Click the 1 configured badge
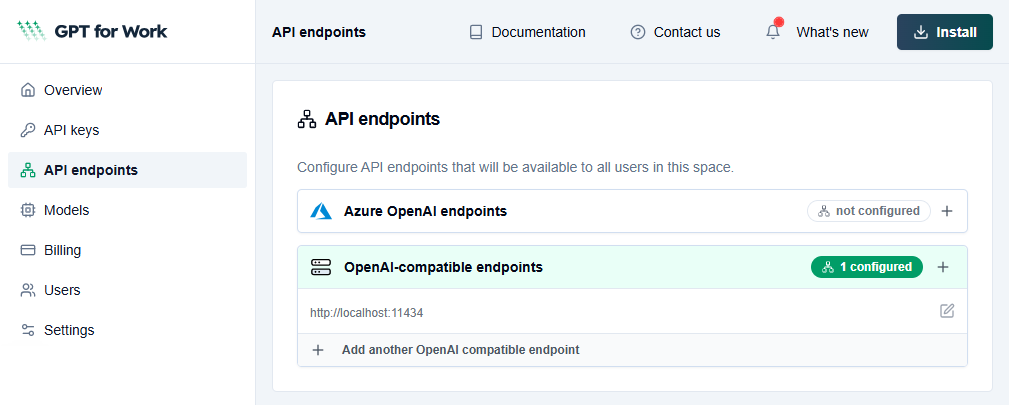The width and height of the screenshot is (1009, 405). pyautogui.click(x=867, y=267)
